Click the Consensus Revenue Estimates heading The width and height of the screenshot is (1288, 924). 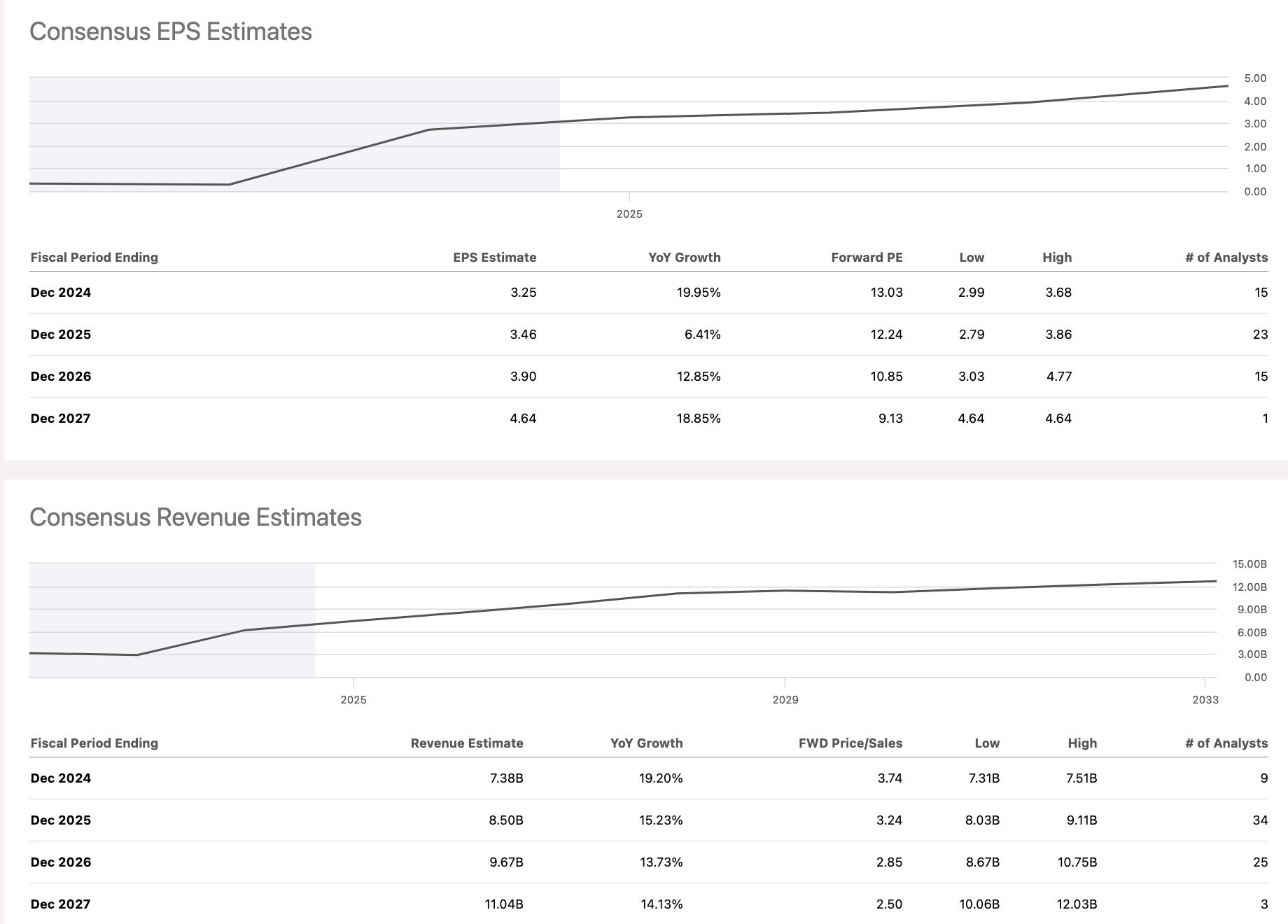[x=195, y=517]
